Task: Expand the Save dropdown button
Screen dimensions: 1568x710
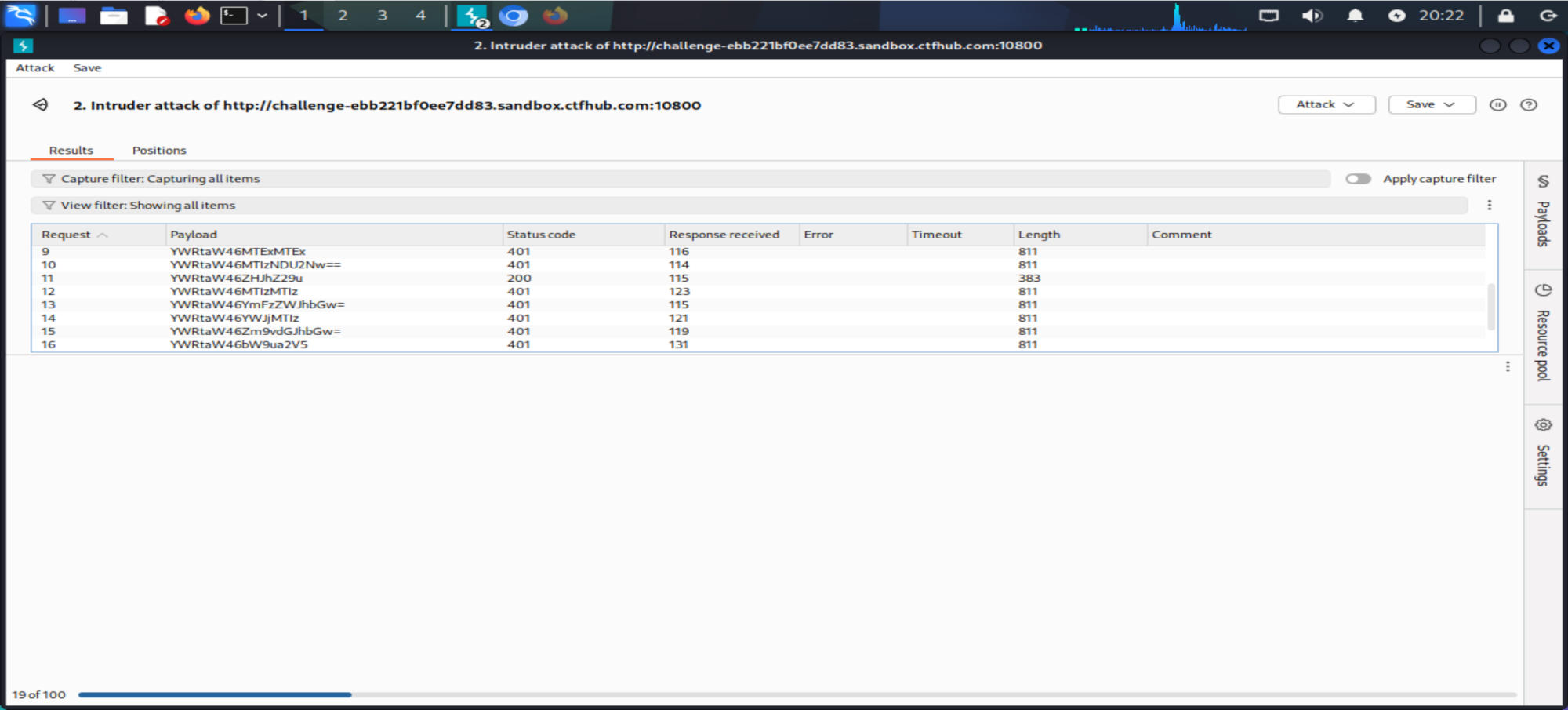Action: coord(1431,105)
